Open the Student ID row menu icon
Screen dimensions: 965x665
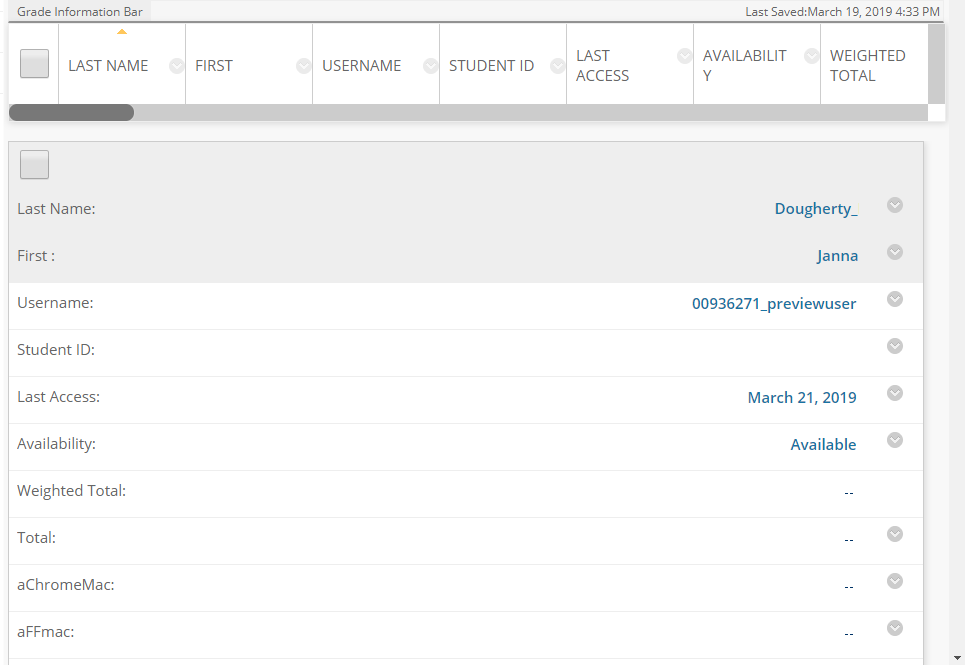point(895,346)
